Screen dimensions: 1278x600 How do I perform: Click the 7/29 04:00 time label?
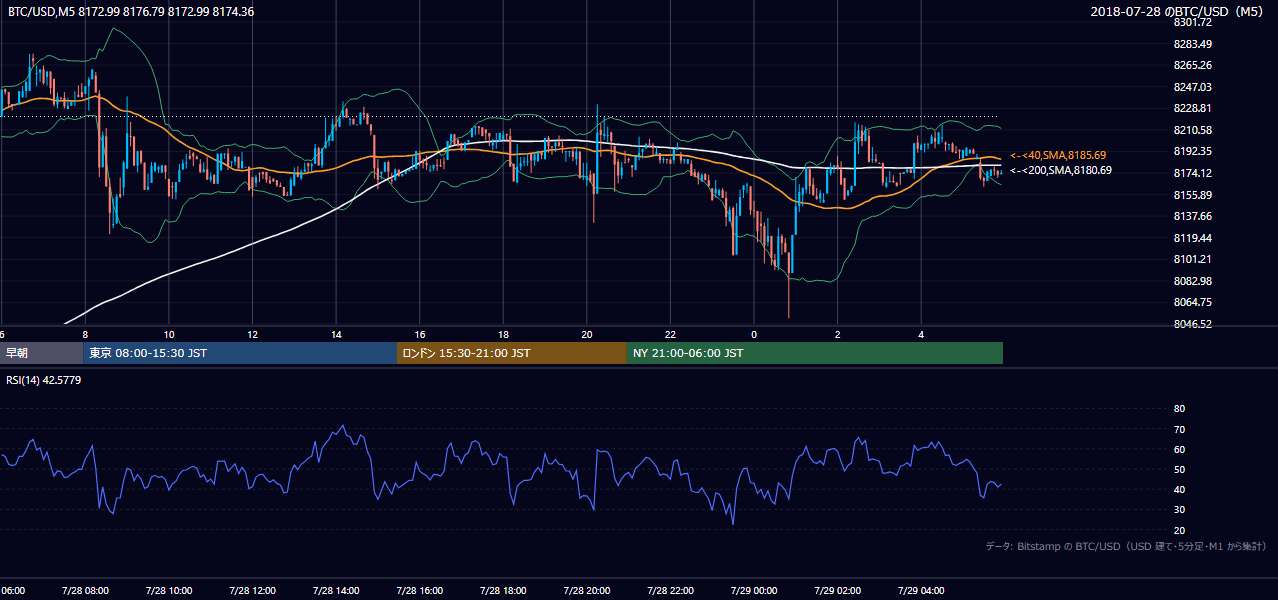click(920, 591)
